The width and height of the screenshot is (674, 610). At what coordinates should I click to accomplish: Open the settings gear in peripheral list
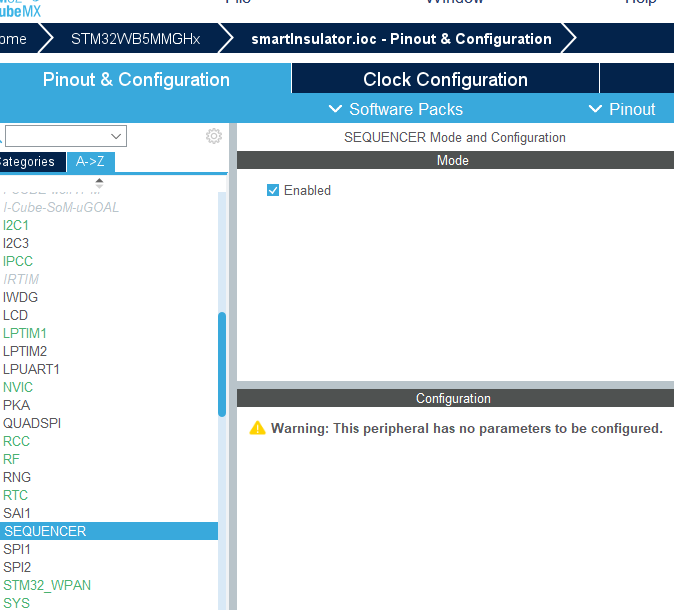(214, 136)
